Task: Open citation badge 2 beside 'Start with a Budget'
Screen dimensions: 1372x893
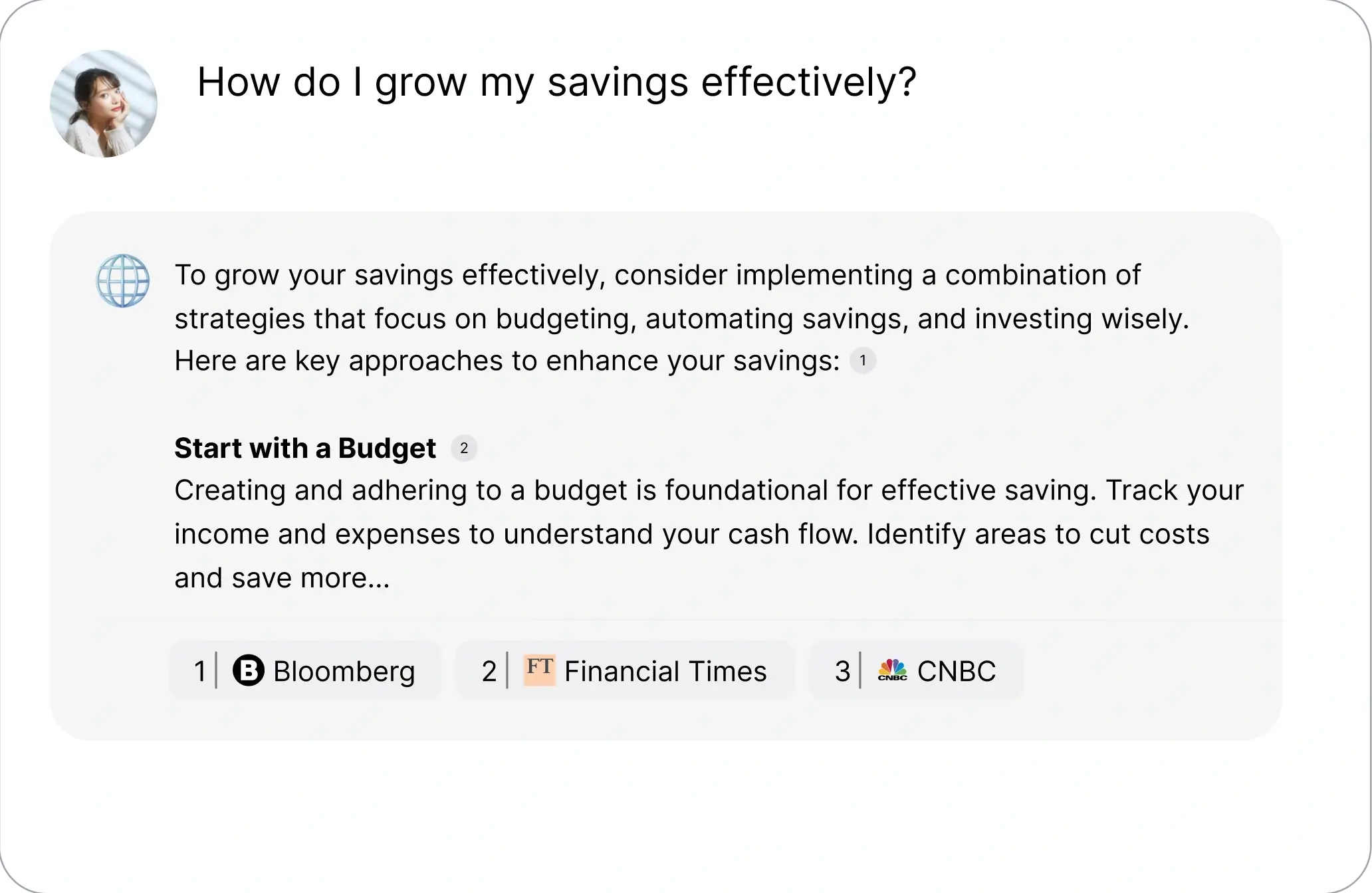Action: [x=464, y=448]
